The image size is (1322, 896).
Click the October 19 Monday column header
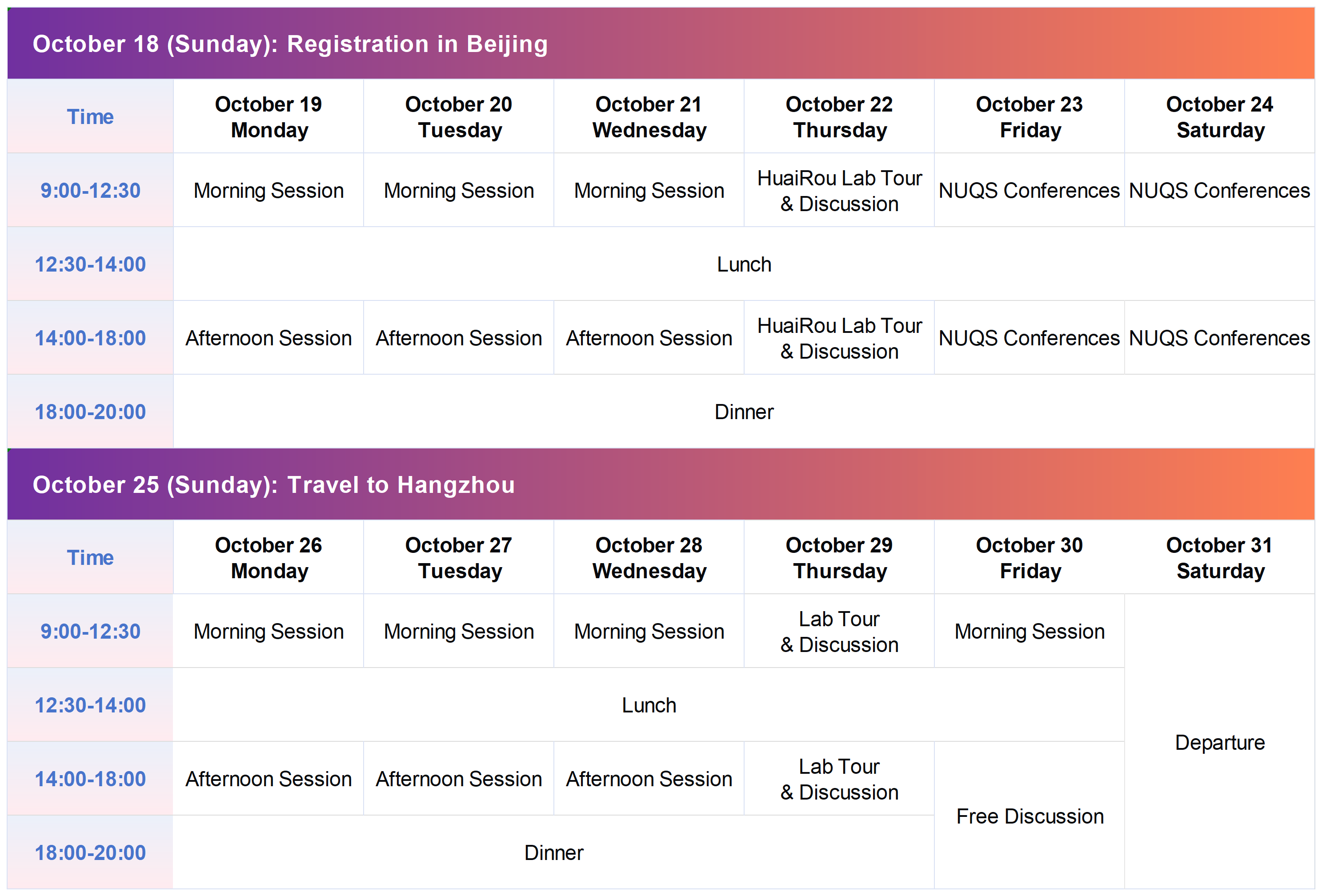click(x=268, y=116)
